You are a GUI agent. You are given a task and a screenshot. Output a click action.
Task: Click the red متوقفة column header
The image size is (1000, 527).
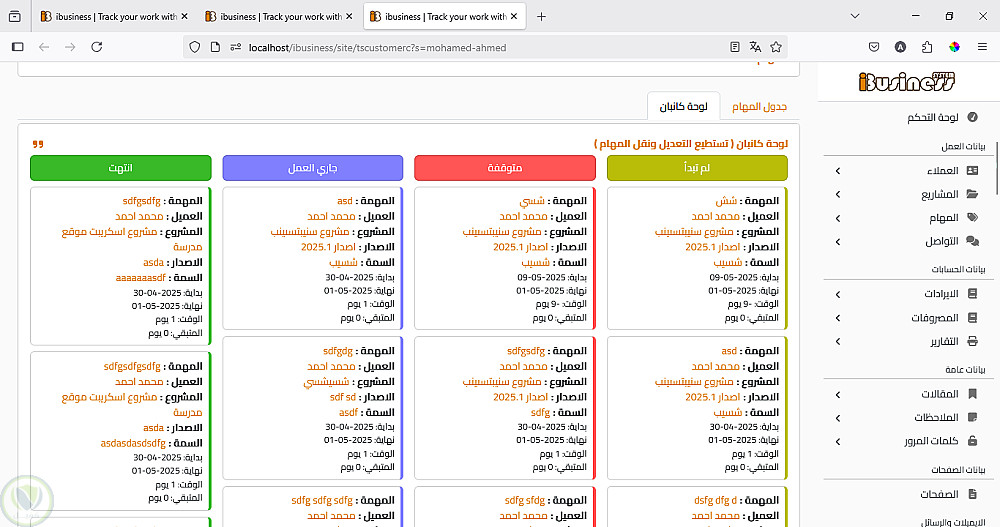[504, 168]
